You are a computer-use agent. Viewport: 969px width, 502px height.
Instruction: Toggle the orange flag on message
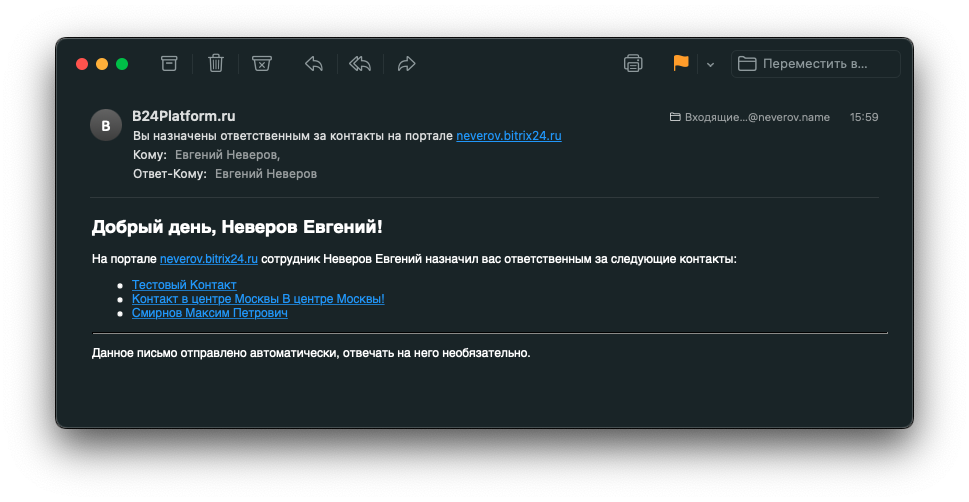pyautogui.click(x=681, y=64)
